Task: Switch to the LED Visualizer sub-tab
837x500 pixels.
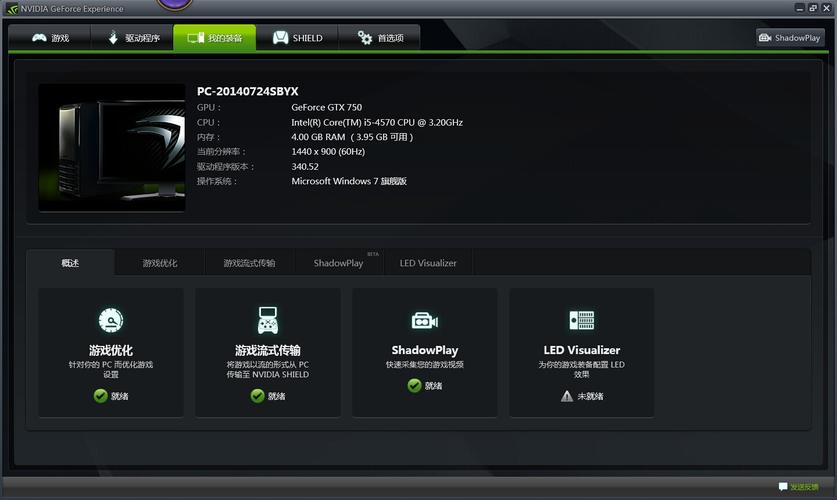Action: 428,263
